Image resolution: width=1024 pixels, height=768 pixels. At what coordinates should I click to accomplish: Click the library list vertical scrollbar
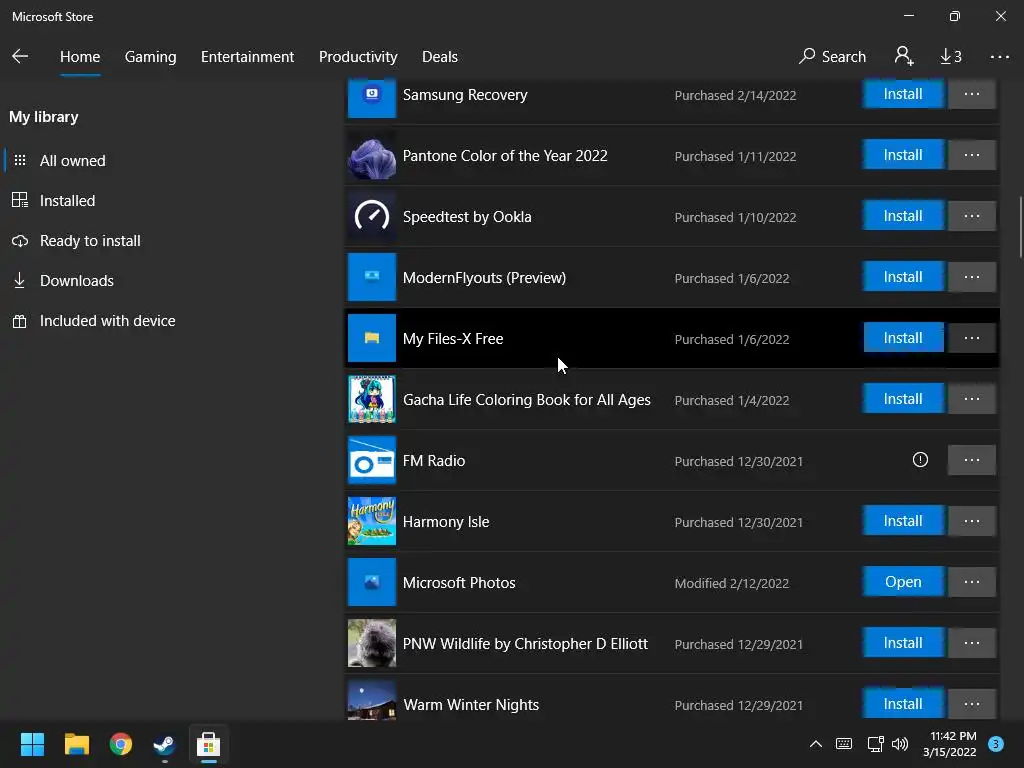pyautogui.click(x=1020, y=227)
